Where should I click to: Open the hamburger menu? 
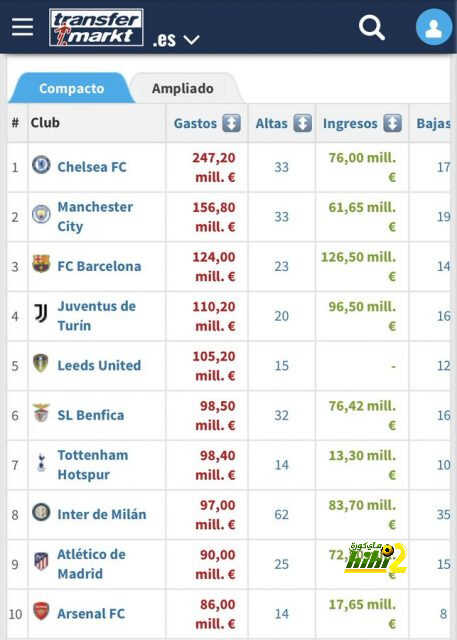pos(22,27)
